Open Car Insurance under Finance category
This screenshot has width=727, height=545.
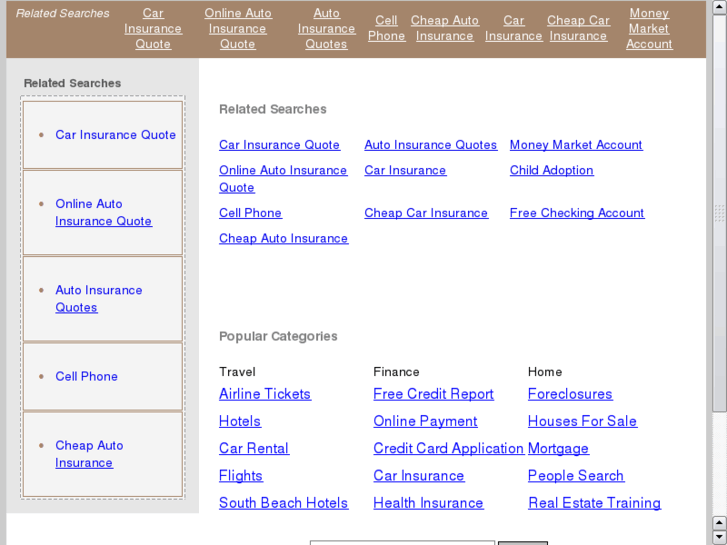(x=419, y=476)
